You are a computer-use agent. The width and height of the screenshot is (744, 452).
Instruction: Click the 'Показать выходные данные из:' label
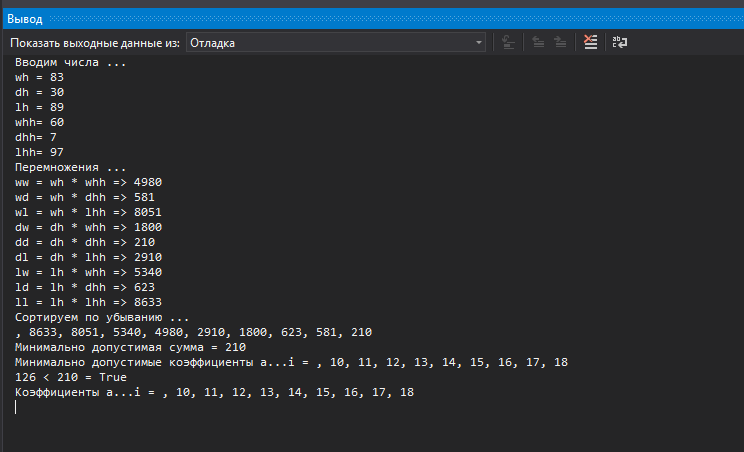[x=95, y=43]
